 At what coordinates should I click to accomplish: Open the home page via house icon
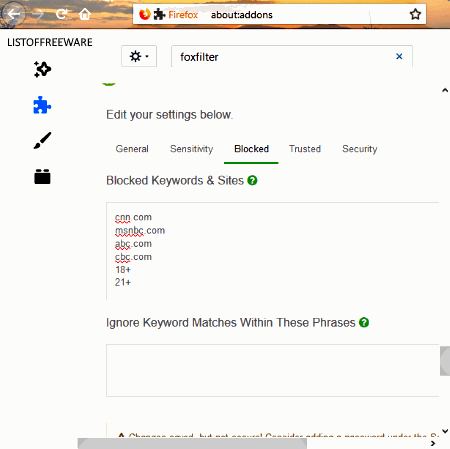[x=85, y=14]
